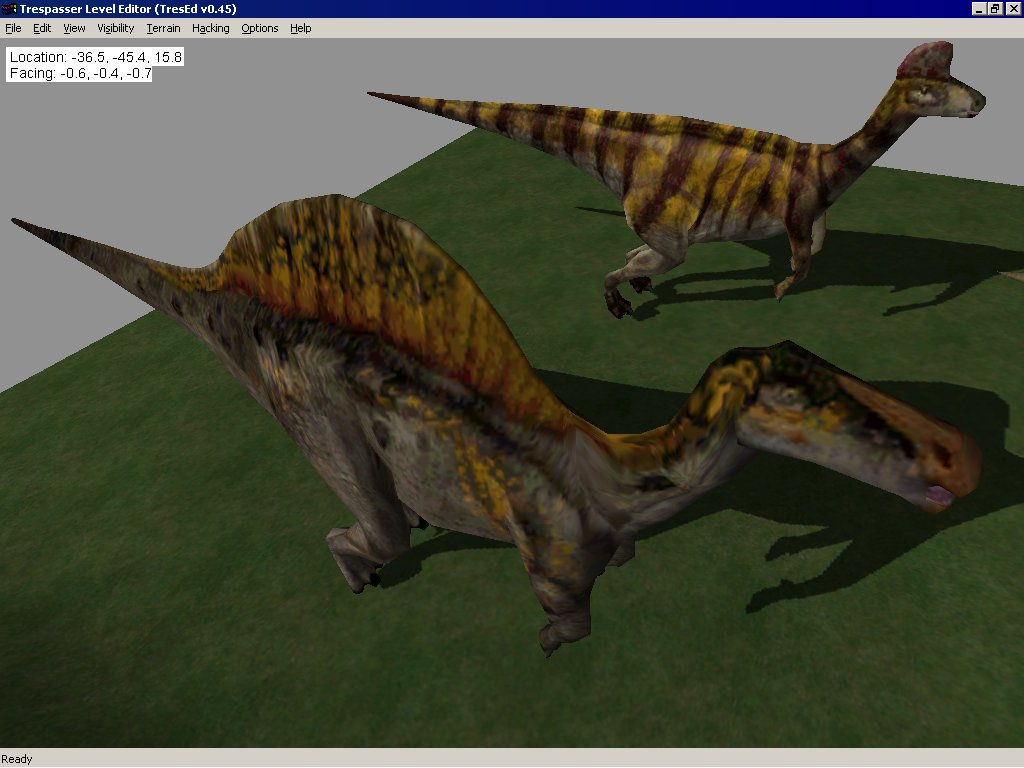Open the View menu

pos(74,28)
